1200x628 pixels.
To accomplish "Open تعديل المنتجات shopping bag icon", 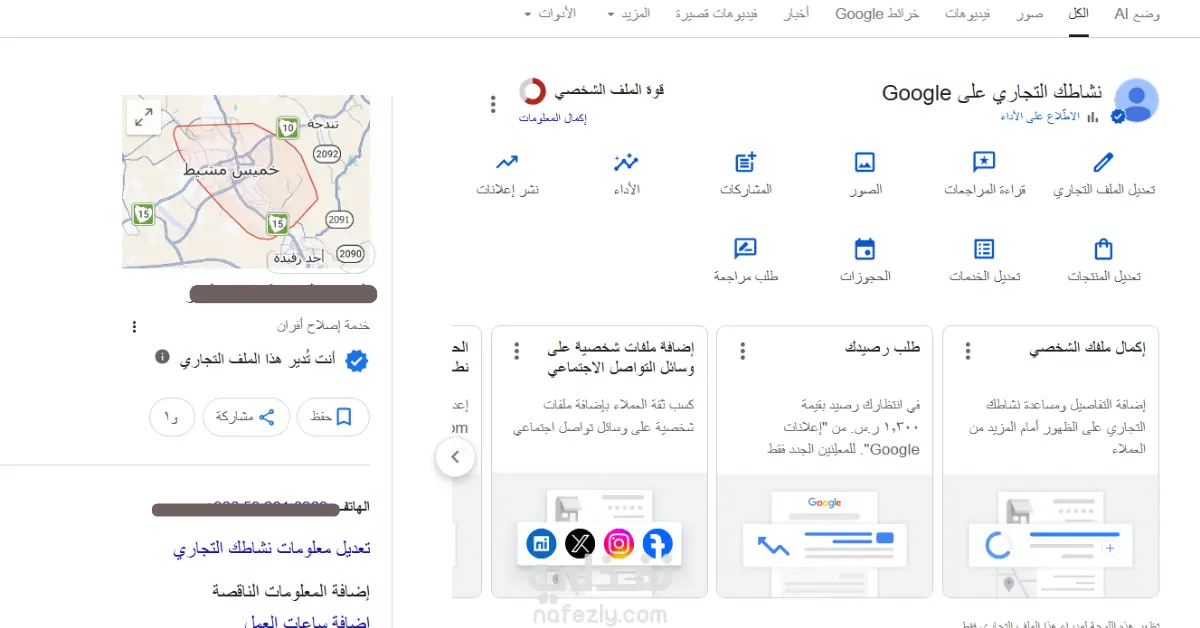I will 1103,249.
